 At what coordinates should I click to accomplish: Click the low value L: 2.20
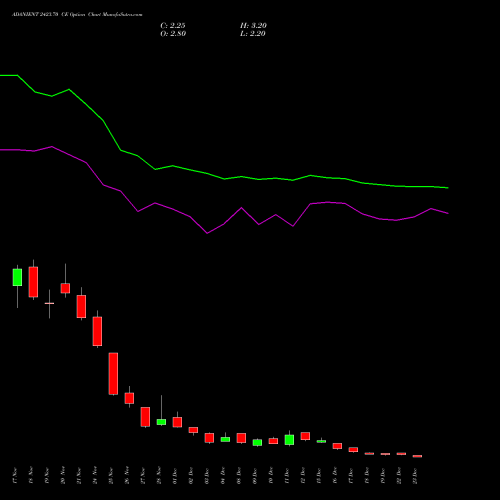tap(253, 34)
